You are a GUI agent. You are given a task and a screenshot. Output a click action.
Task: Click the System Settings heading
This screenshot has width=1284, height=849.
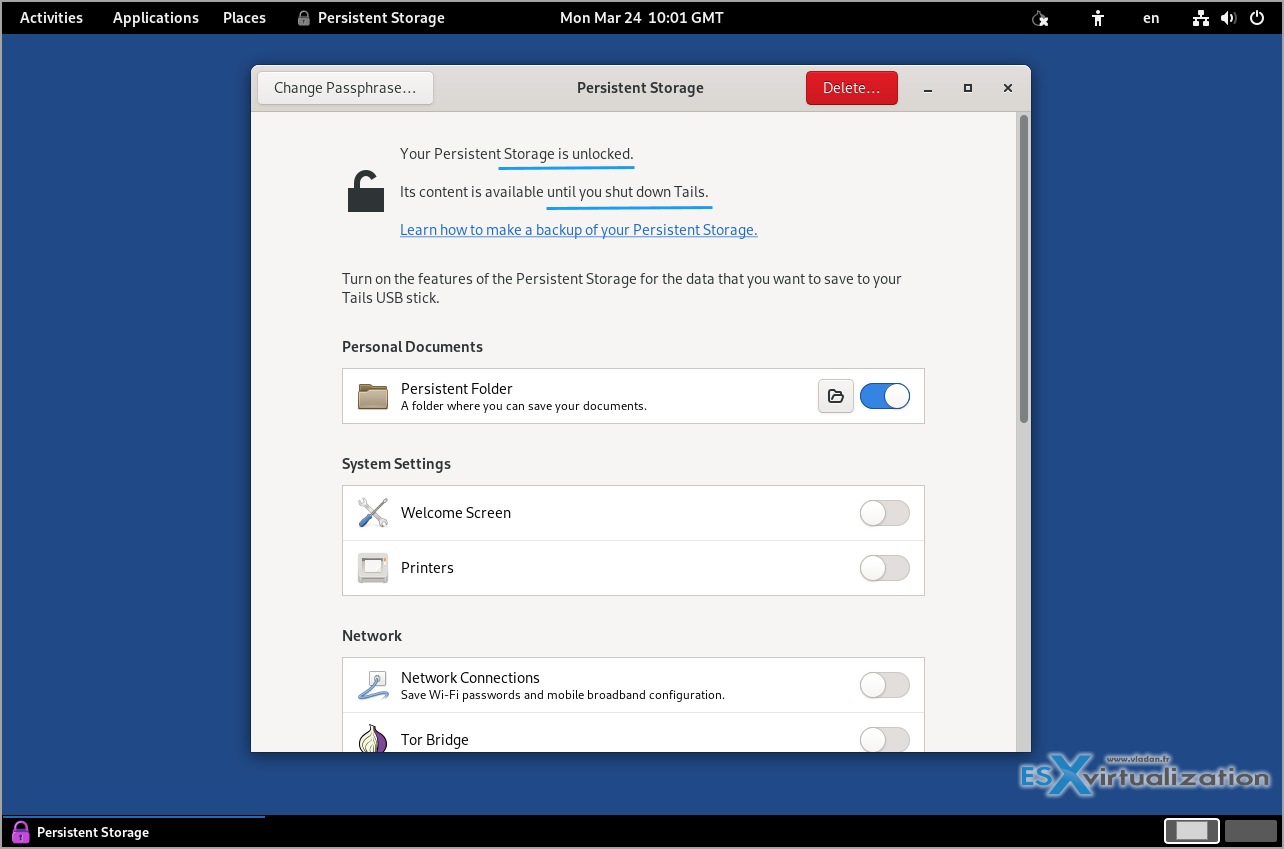tap(396, 464)
